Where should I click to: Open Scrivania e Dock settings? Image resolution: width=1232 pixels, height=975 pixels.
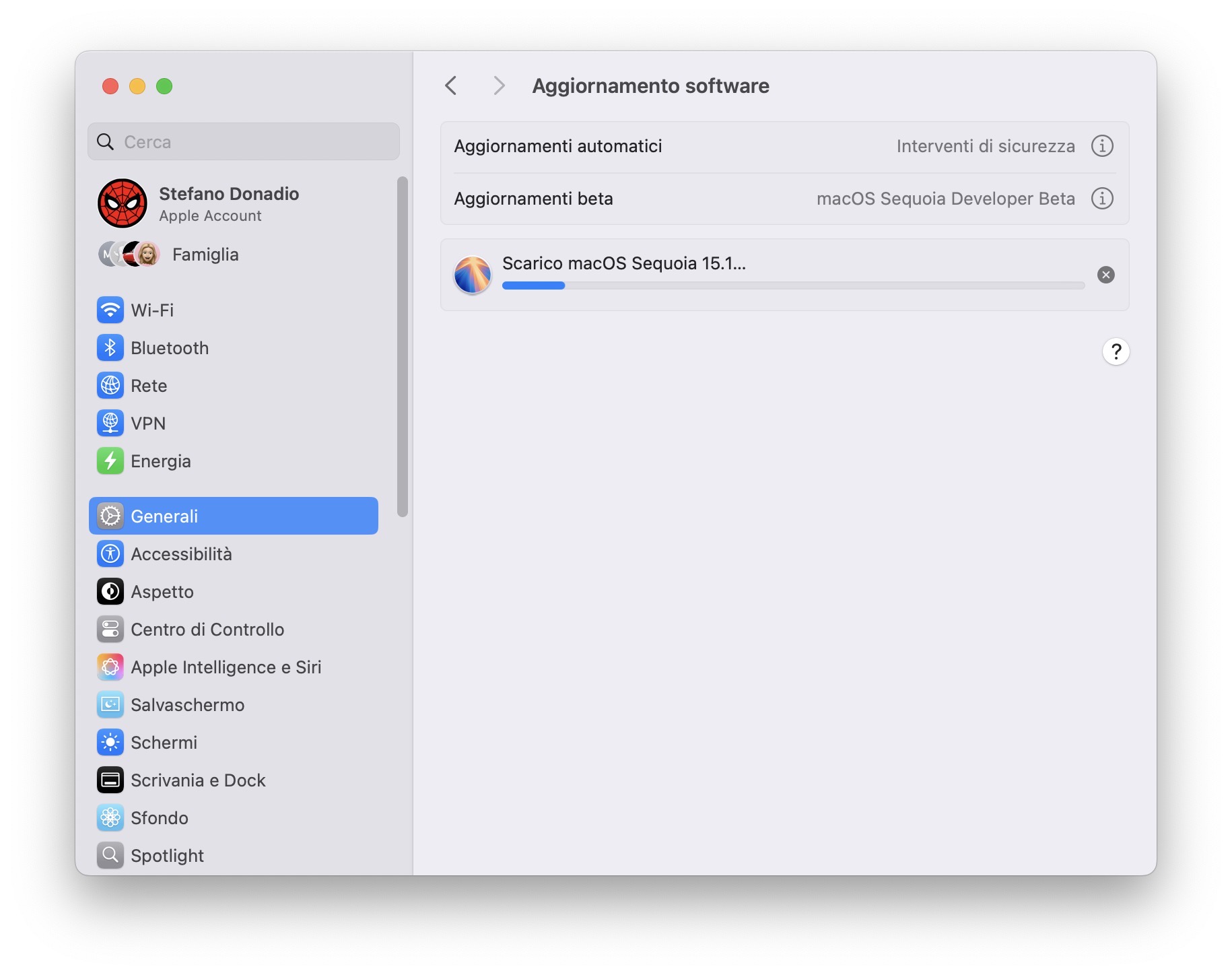tap(233, 780)
